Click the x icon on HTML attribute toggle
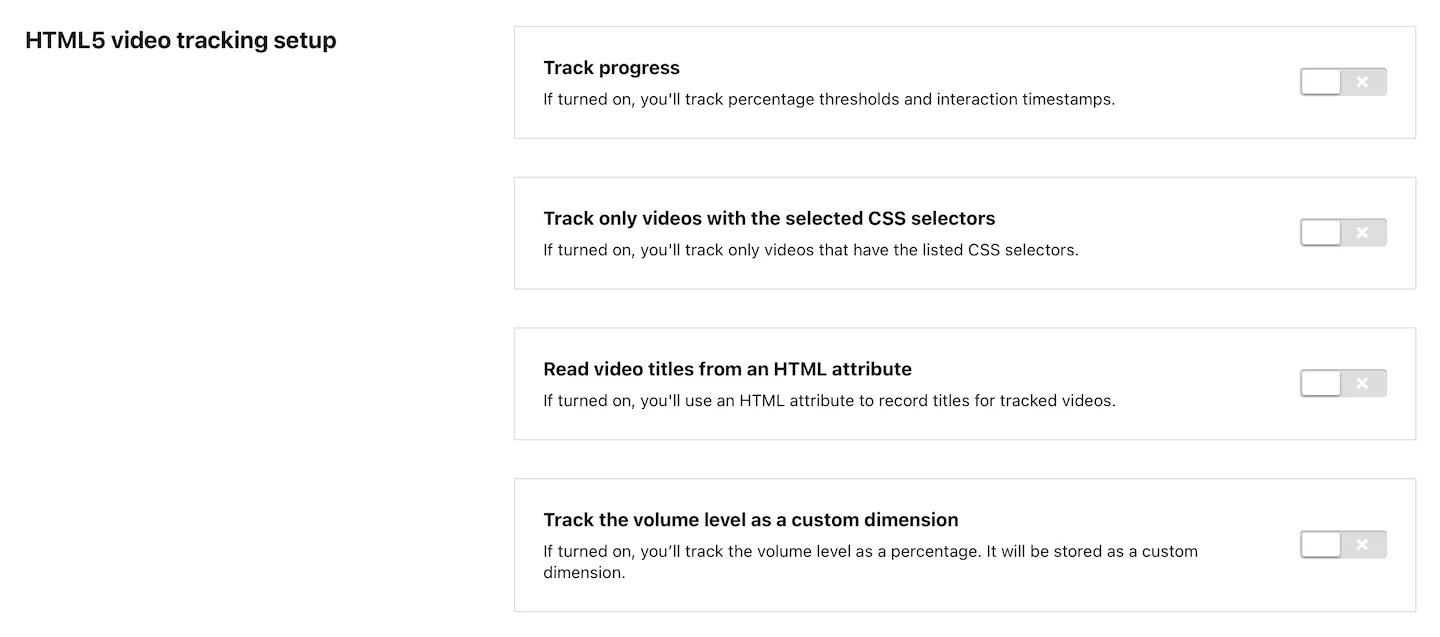 point(1362,383)
